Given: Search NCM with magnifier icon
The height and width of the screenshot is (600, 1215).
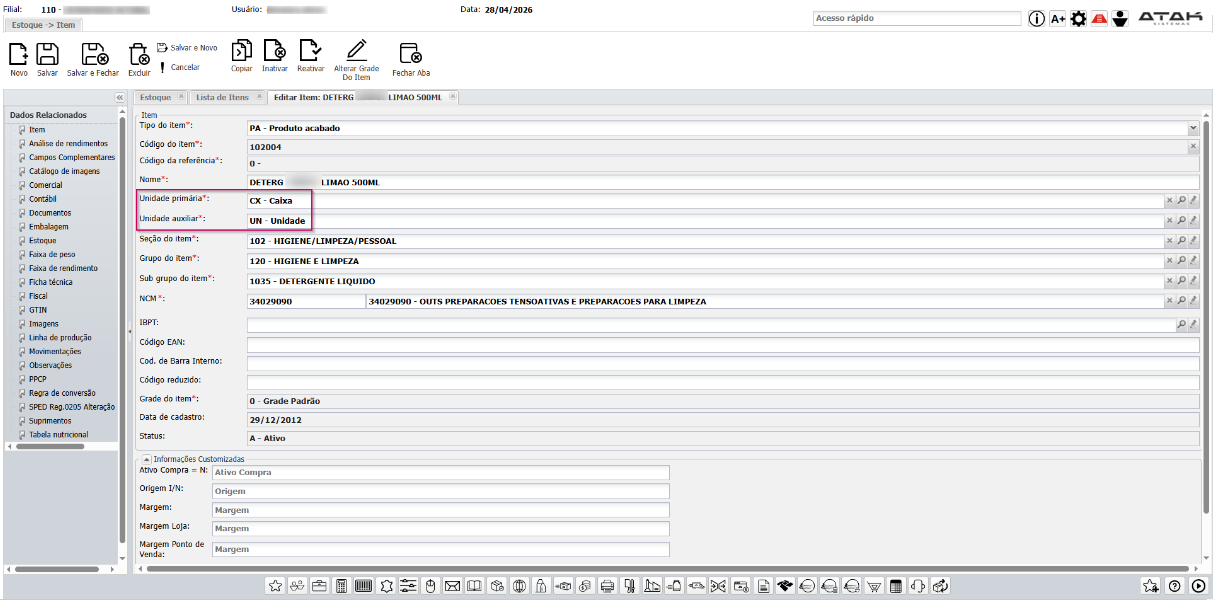Looking at the screenshot, I should [x=1181, y=301].
